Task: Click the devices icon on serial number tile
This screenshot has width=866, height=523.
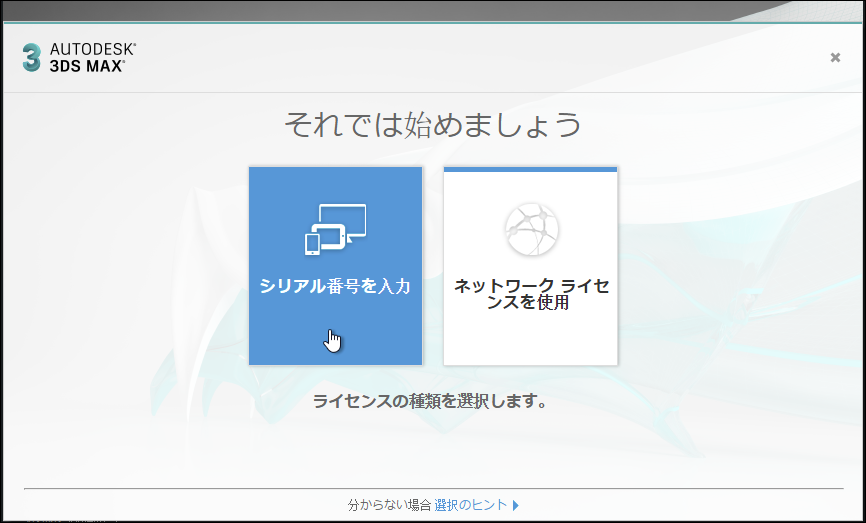Action: point(335,229)
